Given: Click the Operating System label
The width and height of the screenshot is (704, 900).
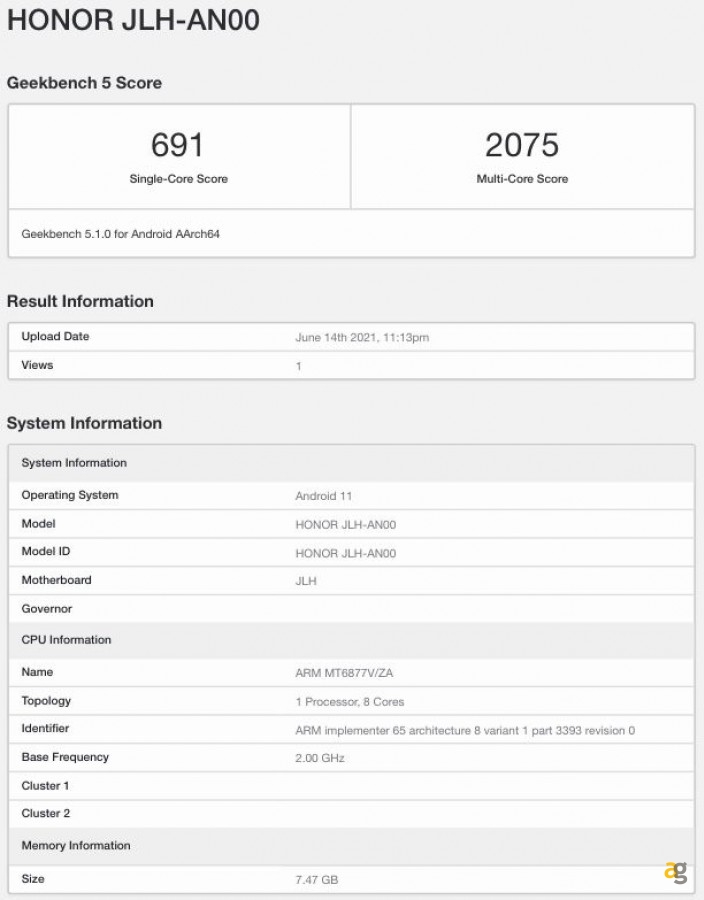Looking at the screenshot, I should pos(70,495).
